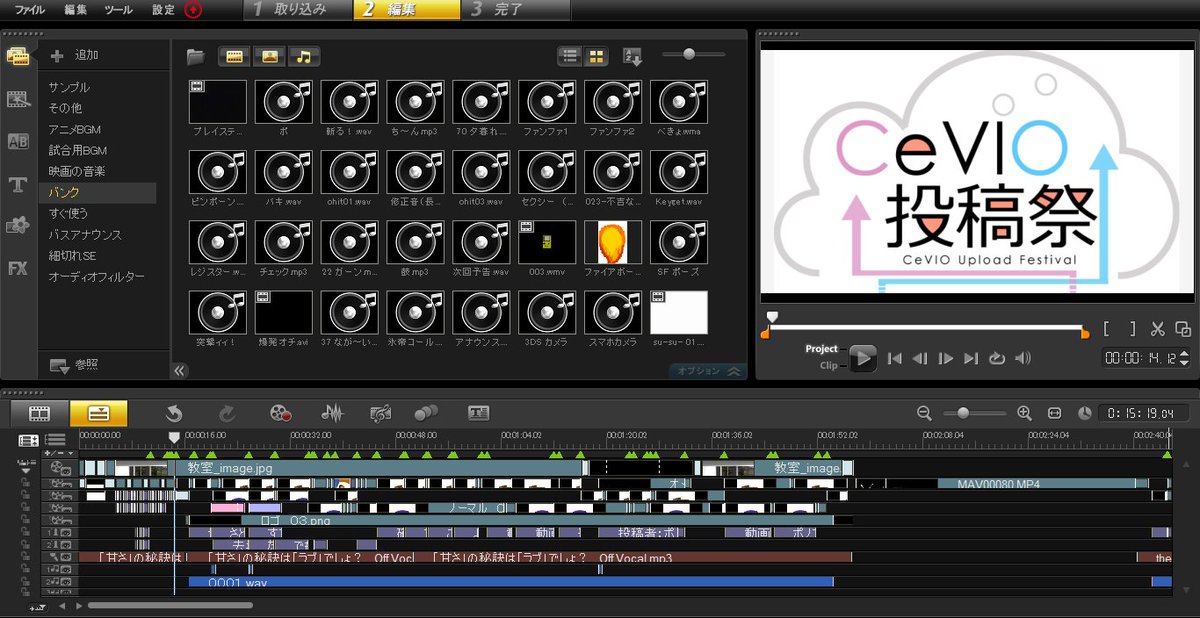Click the preview scrubber bar
This screenshot has height=618, width=1200.
pos(927,328)
